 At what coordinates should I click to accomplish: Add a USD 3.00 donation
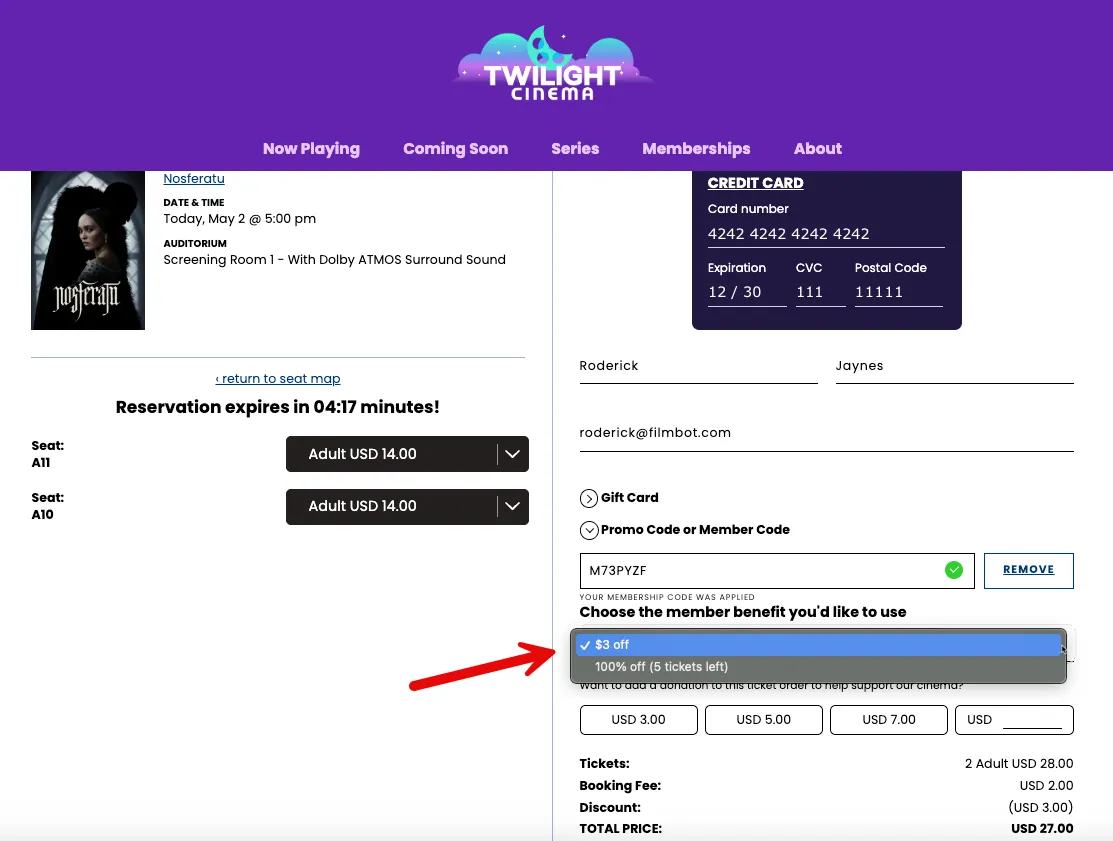click(639, 720)
